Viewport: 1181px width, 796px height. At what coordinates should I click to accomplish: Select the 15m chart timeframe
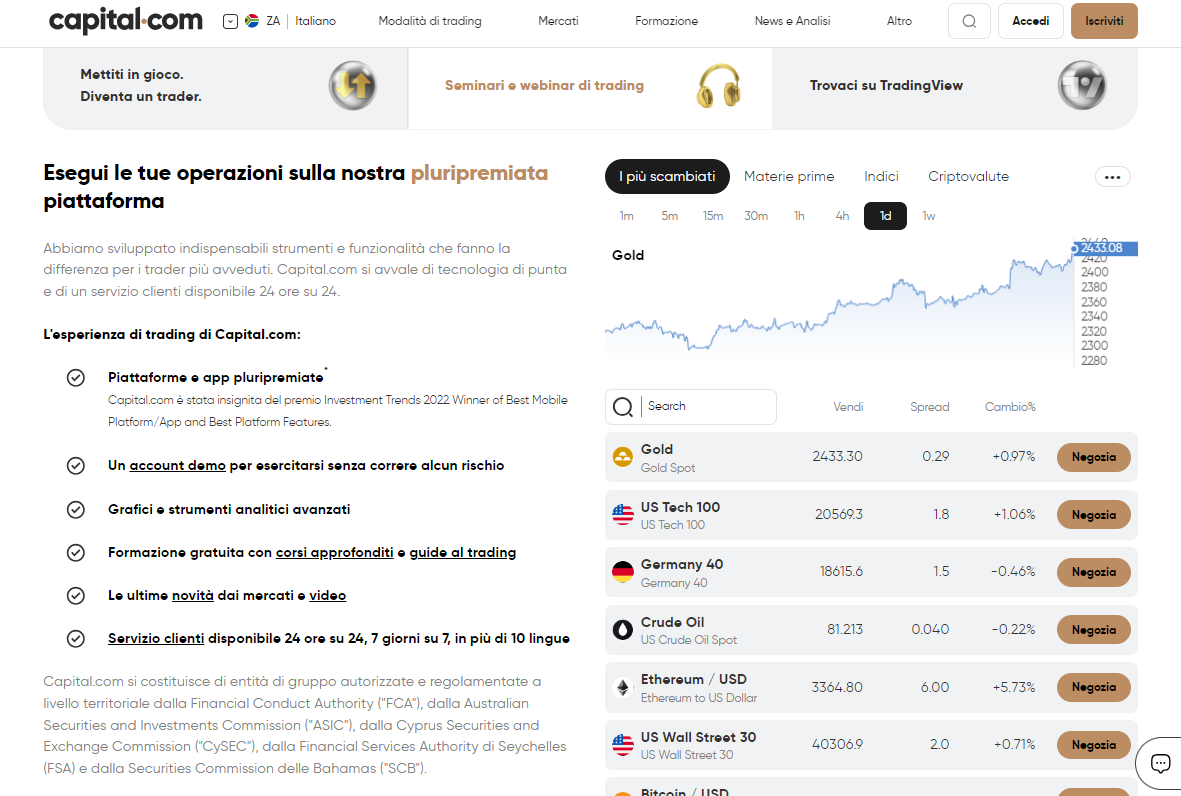pyautogui.click(x=713, y=216)
